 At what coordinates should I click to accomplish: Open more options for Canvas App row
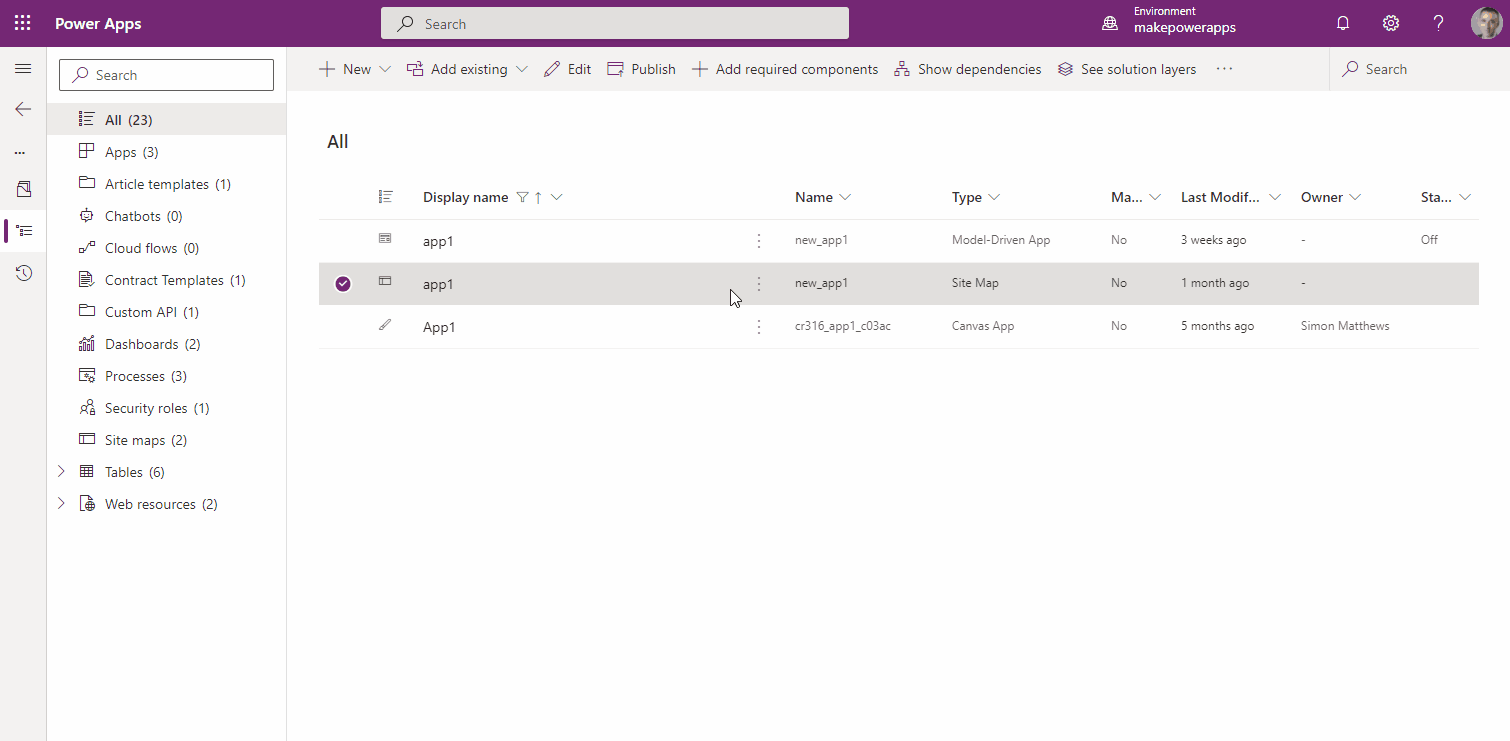click(759, 327)
